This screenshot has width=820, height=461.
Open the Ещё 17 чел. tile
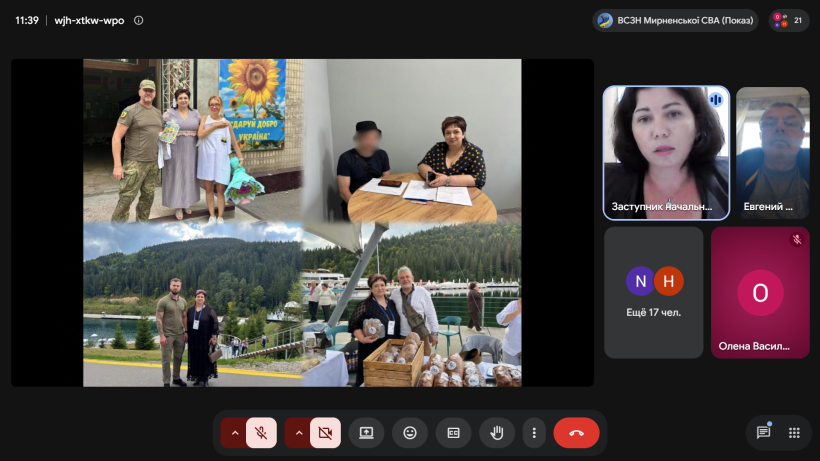pos(654,293)
